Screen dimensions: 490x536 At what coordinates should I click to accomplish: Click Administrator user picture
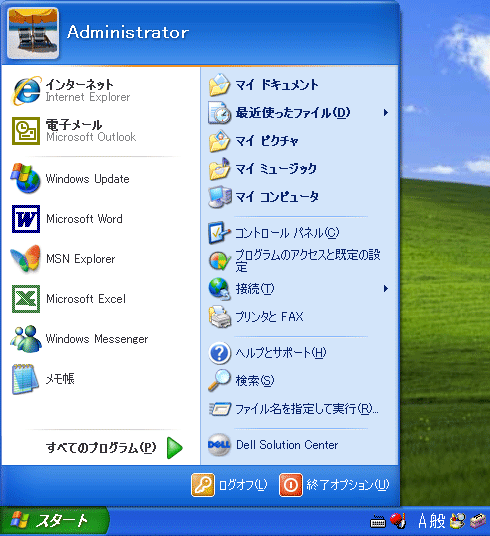(33, 33)
